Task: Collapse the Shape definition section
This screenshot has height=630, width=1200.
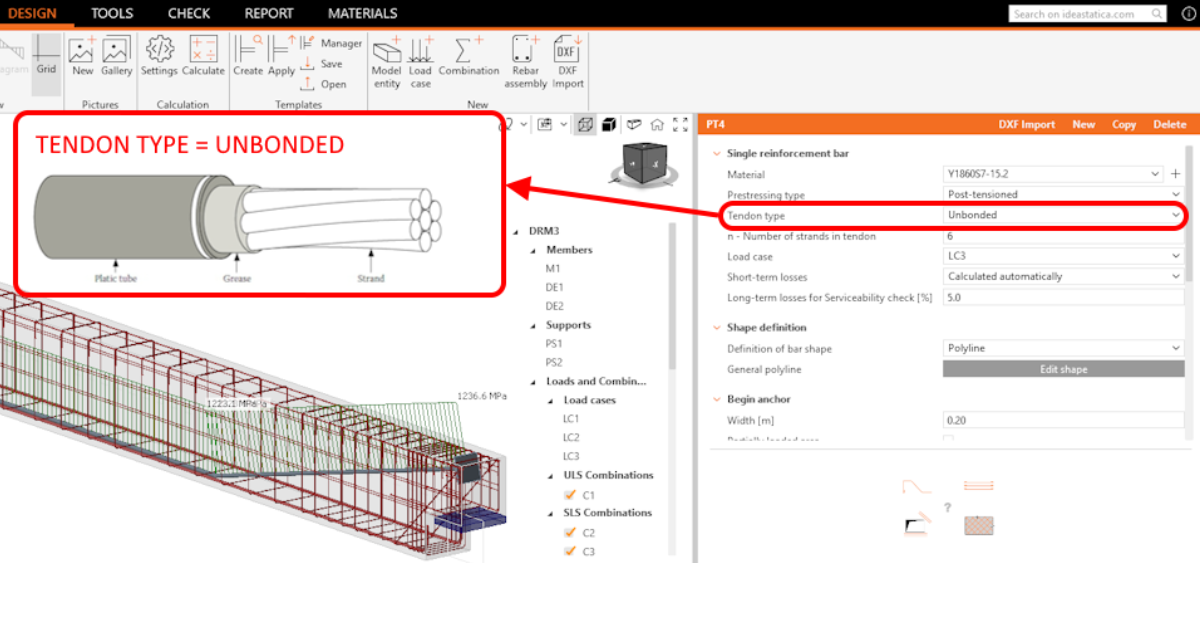Action: 716,327
